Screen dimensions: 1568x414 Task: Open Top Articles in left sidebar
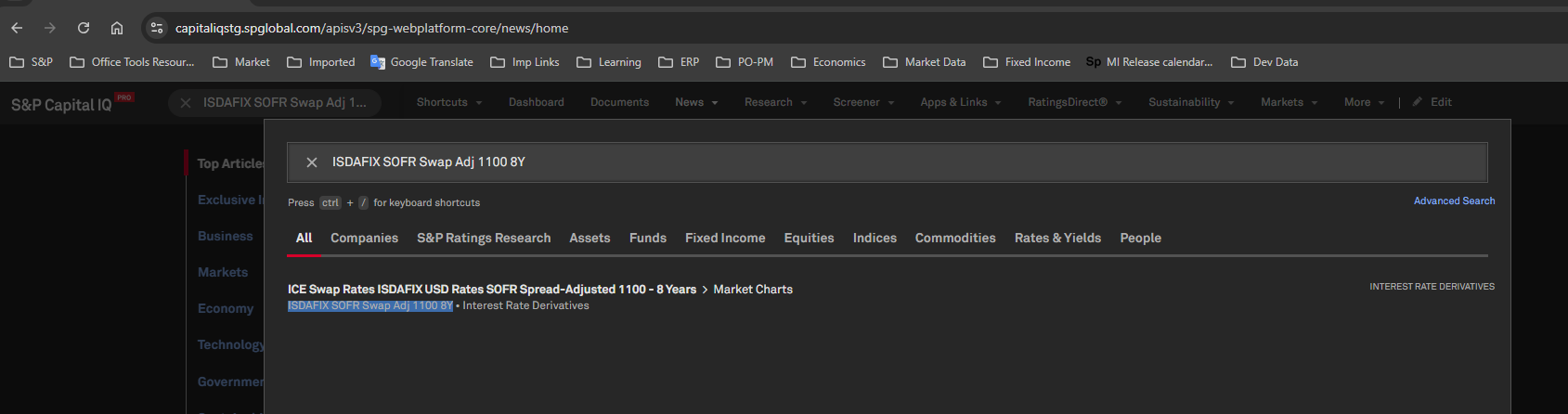pos(230,163)
